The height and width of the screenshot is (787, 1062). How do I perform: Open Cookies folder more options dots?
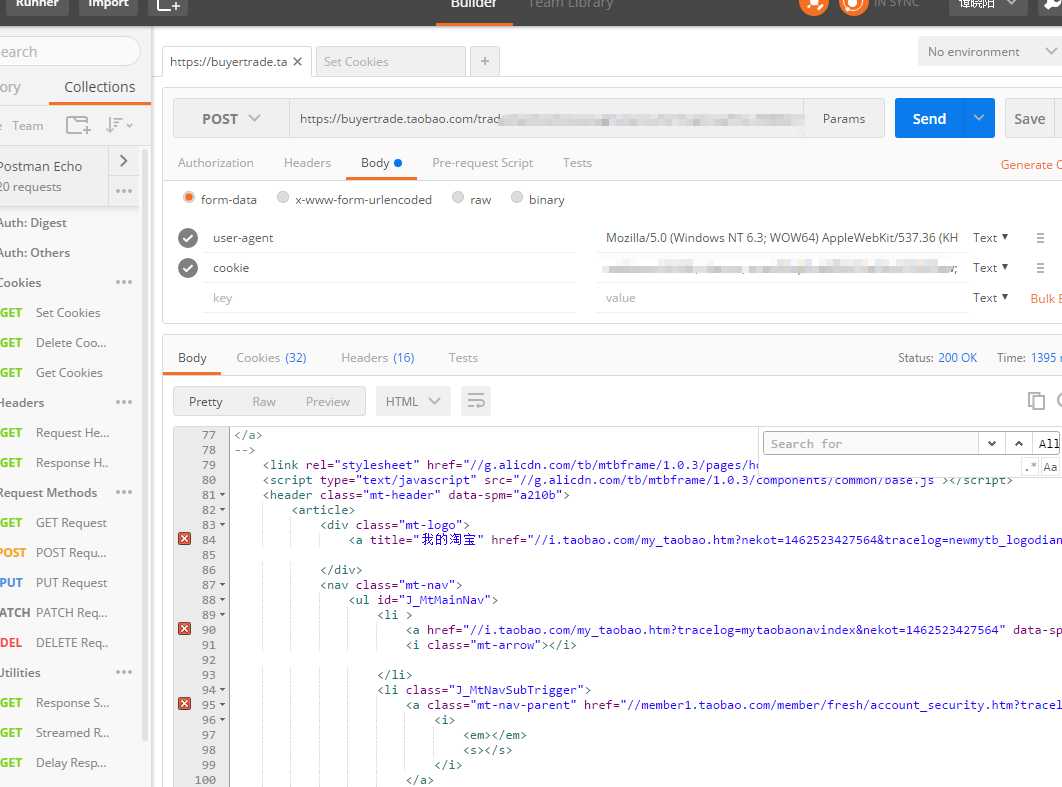(124, 282)
